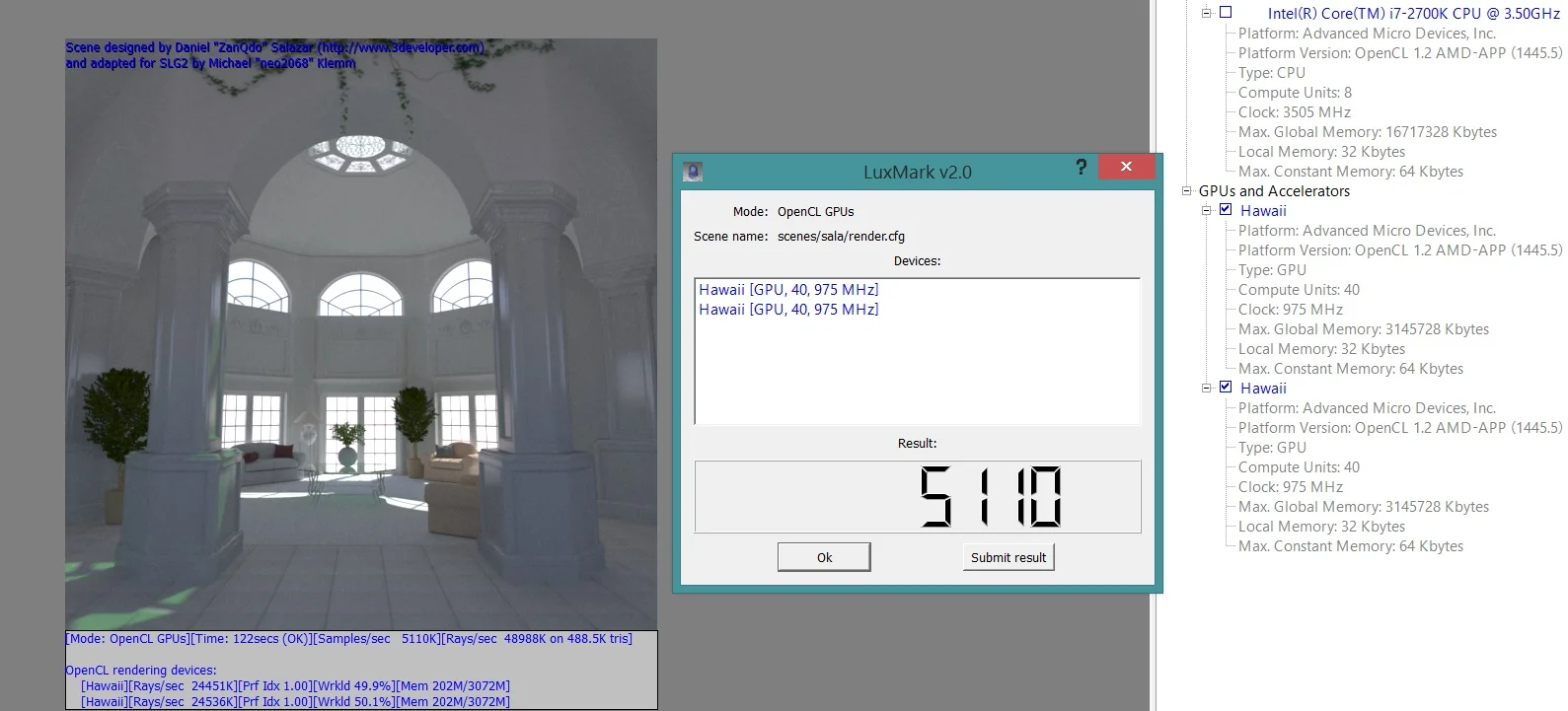Collapse the second Hawaii device node

point(1206,388)
